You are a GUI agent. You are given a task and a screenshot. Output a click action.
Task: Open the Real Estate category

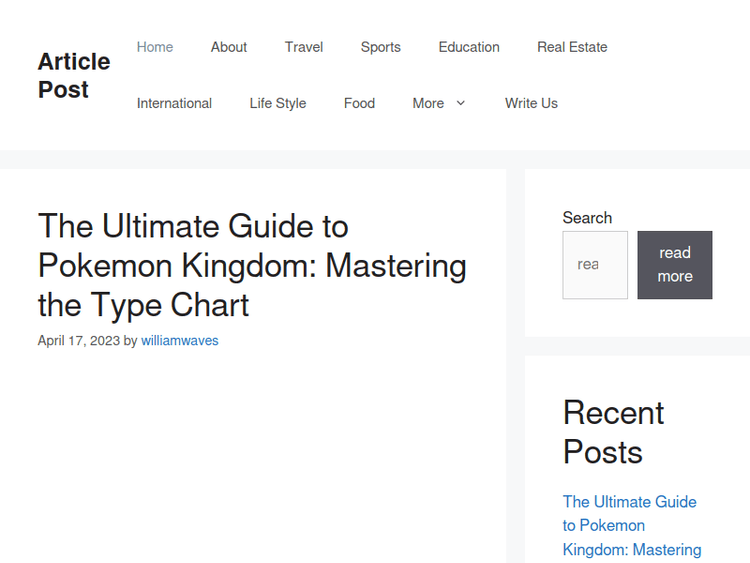572,47
